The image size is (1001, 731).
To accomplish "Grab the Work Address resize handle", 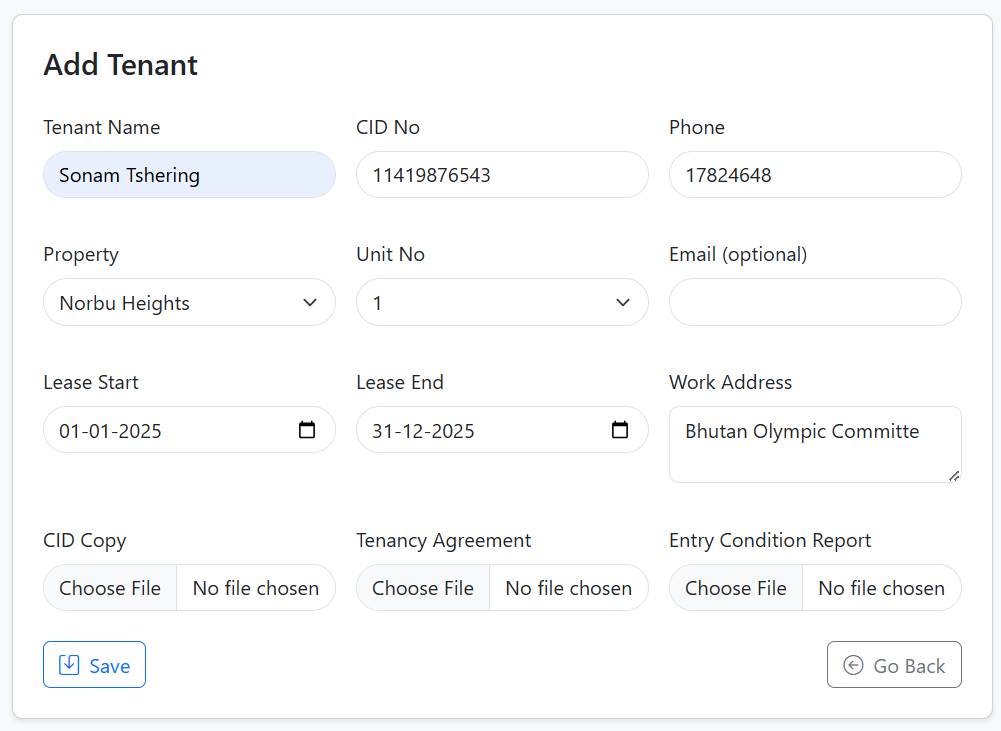I will (x=955, y=476).
